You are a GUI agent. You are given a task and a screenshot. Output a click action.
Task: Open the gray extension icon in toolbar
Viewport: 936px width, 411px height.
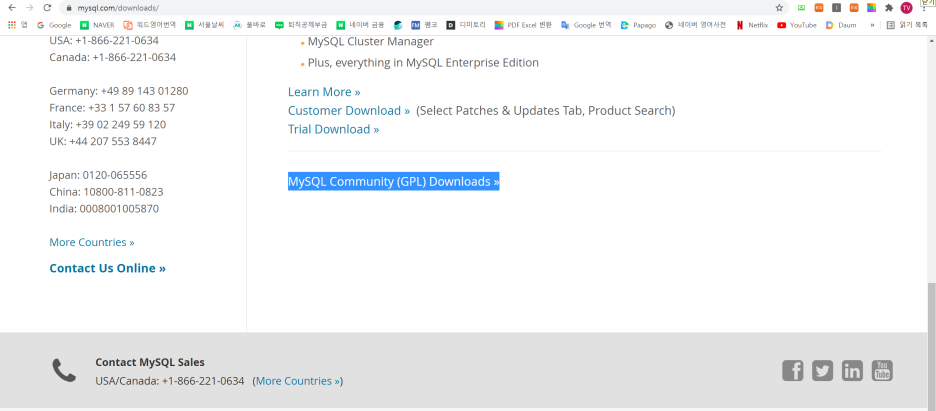click(x=836, y=8)
